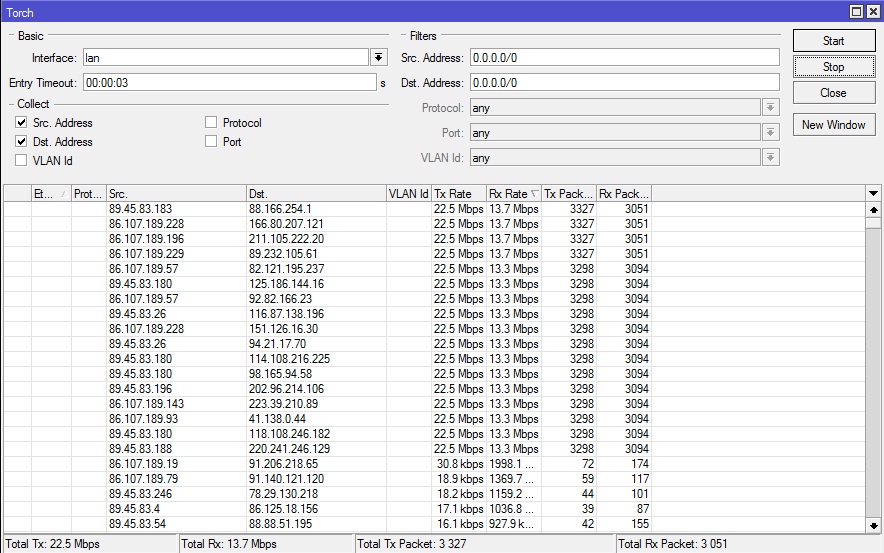Select row with destination 88.166.254.1
This screenshot has width=884, height=553.
click(x=315, y=209)
